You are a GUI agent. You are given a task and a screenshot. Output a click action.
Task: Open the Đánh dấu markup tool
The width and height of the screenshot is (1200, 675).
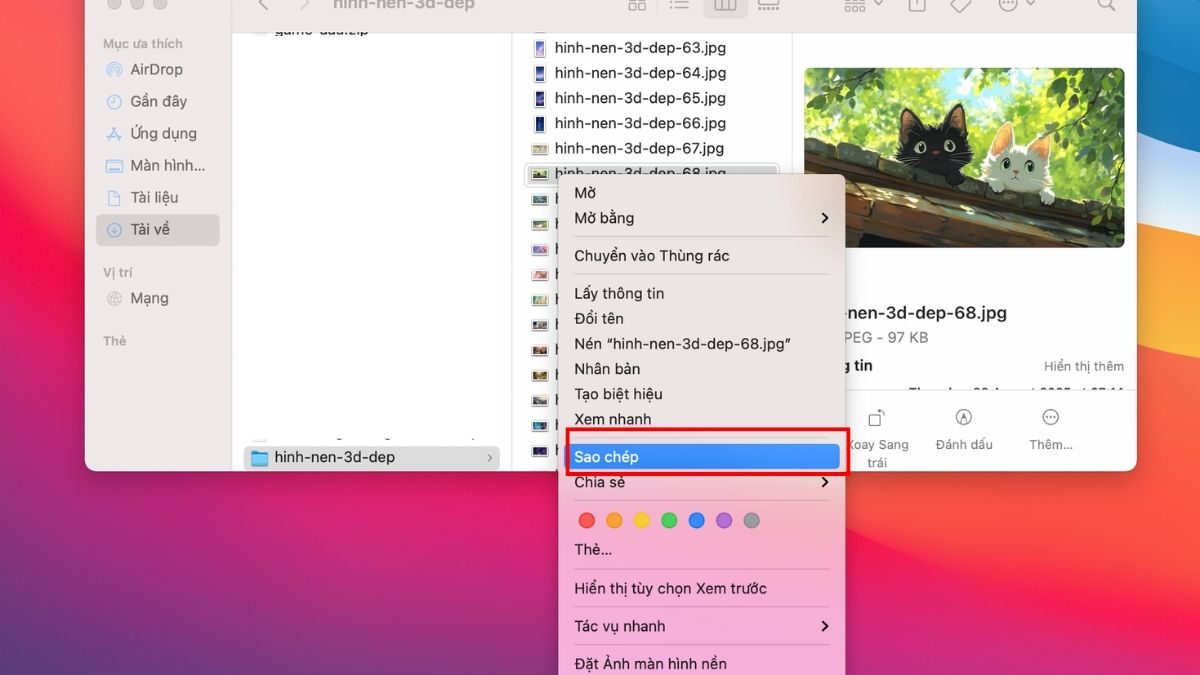click(963, 417)
